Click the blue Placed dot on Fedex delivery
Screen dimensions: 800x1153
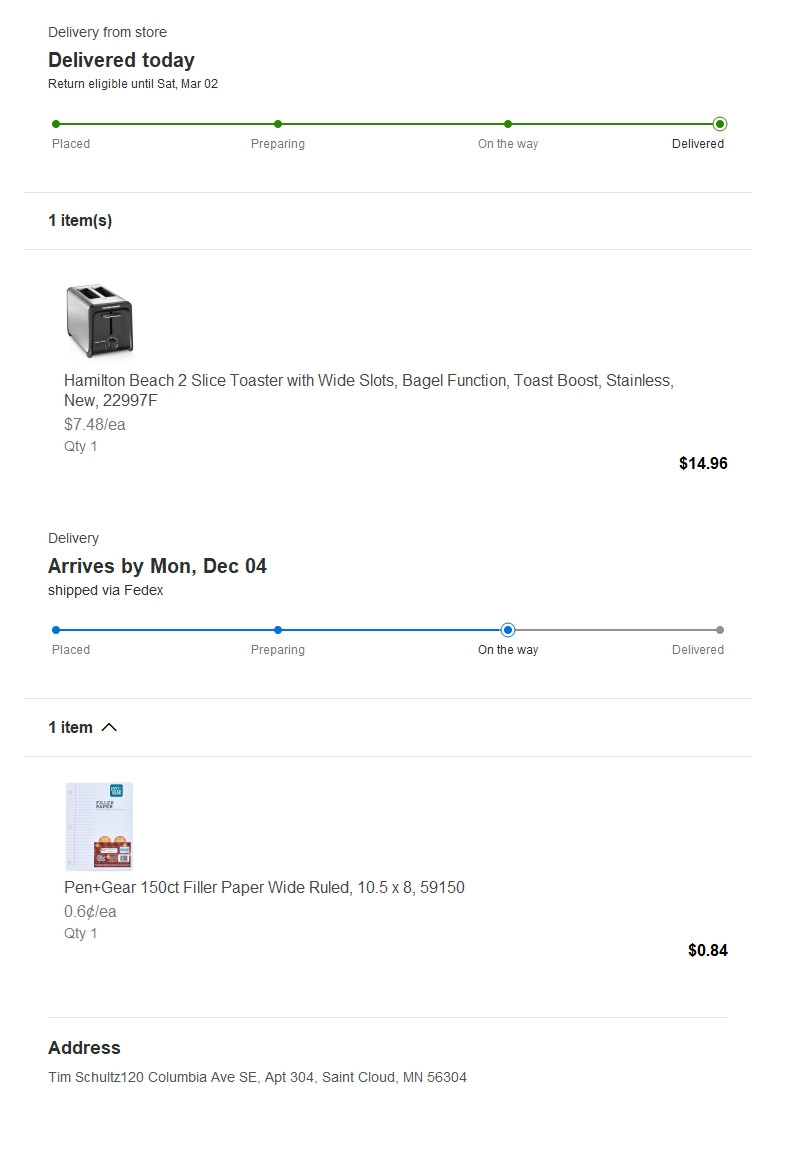coord(56,629)
